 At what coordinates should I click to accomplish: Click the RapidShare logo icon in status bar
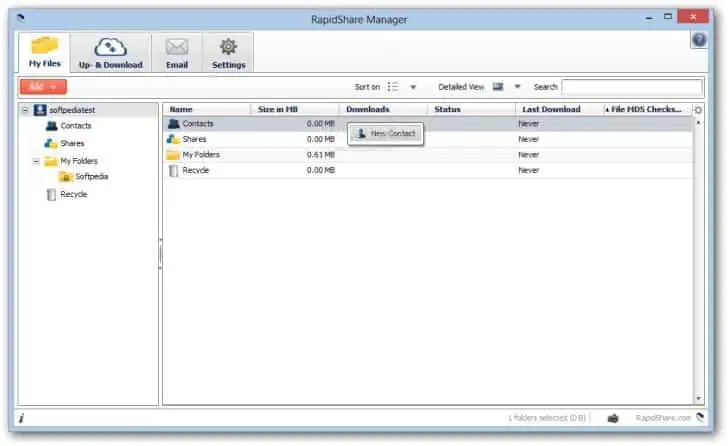tap(700, 417)
